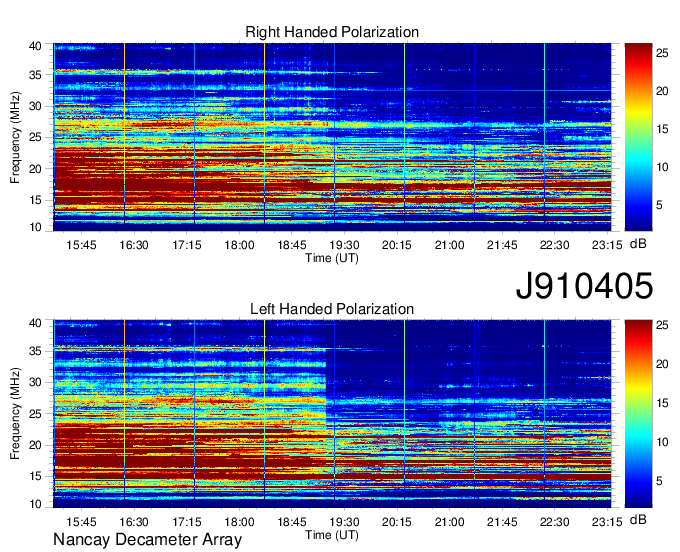Click the 'Nancay Decameter Array' caption
Screen dimensions: 680x552
147,540
